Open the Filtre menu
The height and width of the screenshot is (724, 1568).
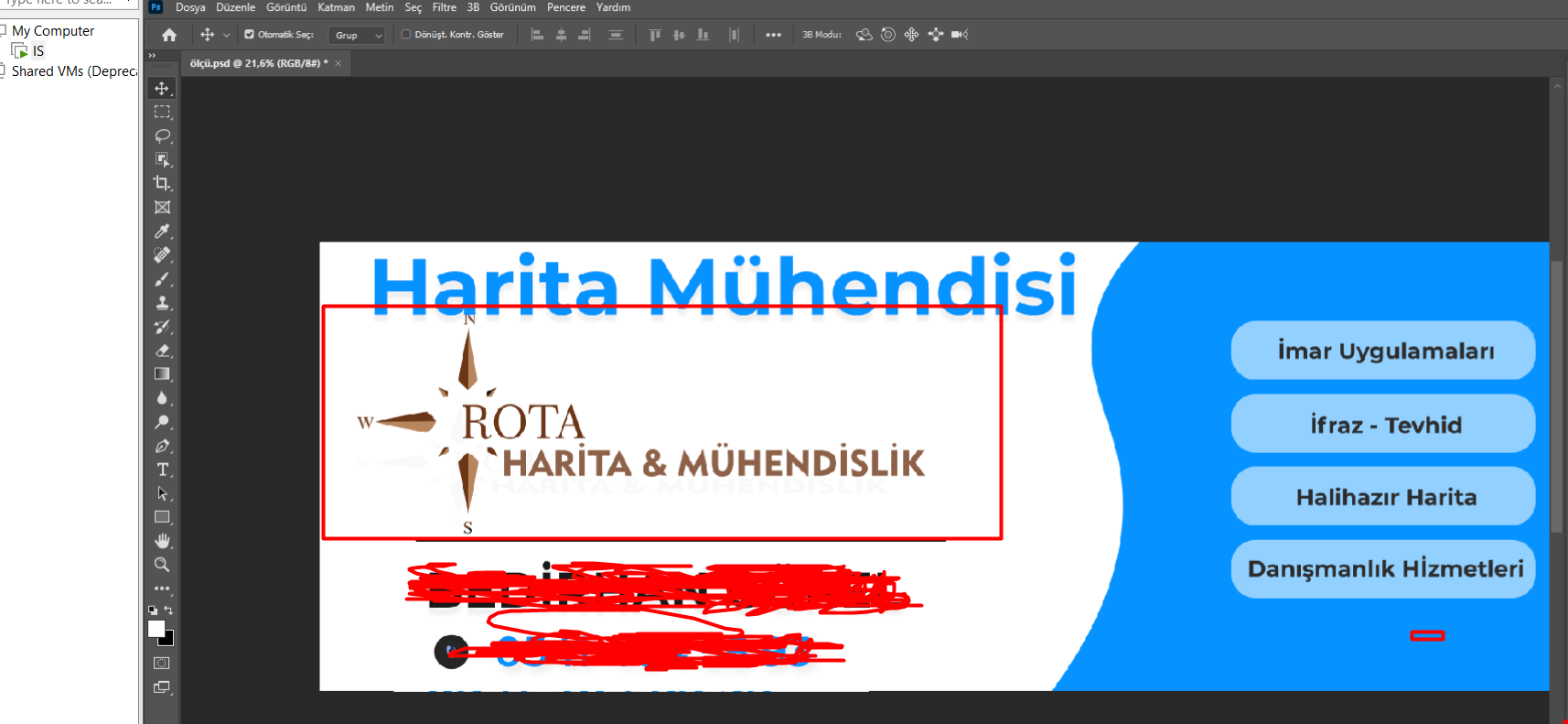pyautogui.click(x=445, y=7)
